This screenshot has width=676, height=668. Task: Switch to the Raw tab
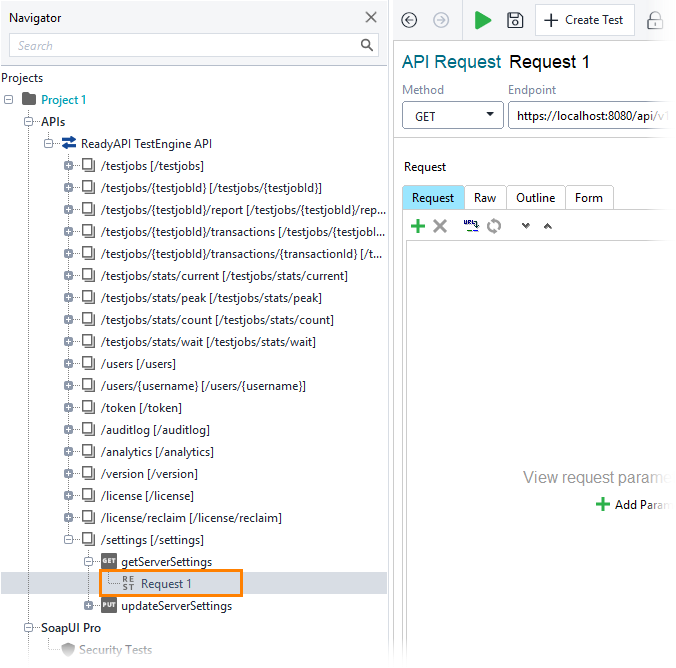point(485,198)
